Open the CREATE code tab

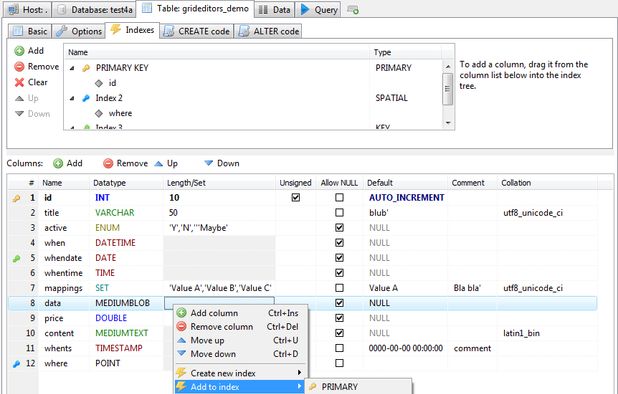pyautogui.click(x=197, y=31)
